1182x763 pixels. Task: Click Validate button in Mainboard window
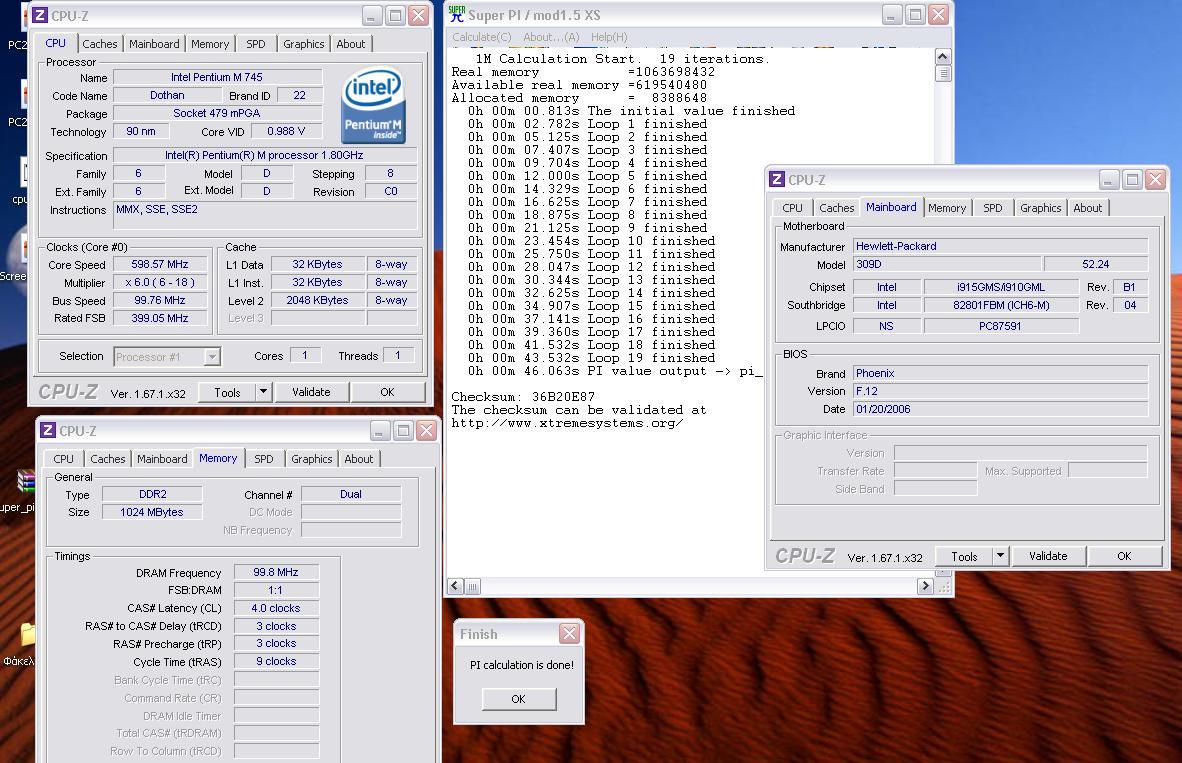1049,556
